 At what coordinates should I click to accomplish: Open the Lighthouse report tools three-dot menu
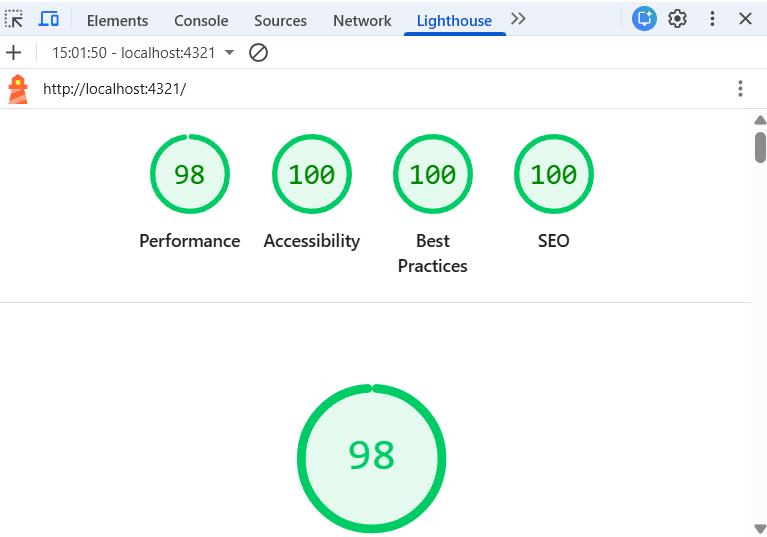coord(740,89)
